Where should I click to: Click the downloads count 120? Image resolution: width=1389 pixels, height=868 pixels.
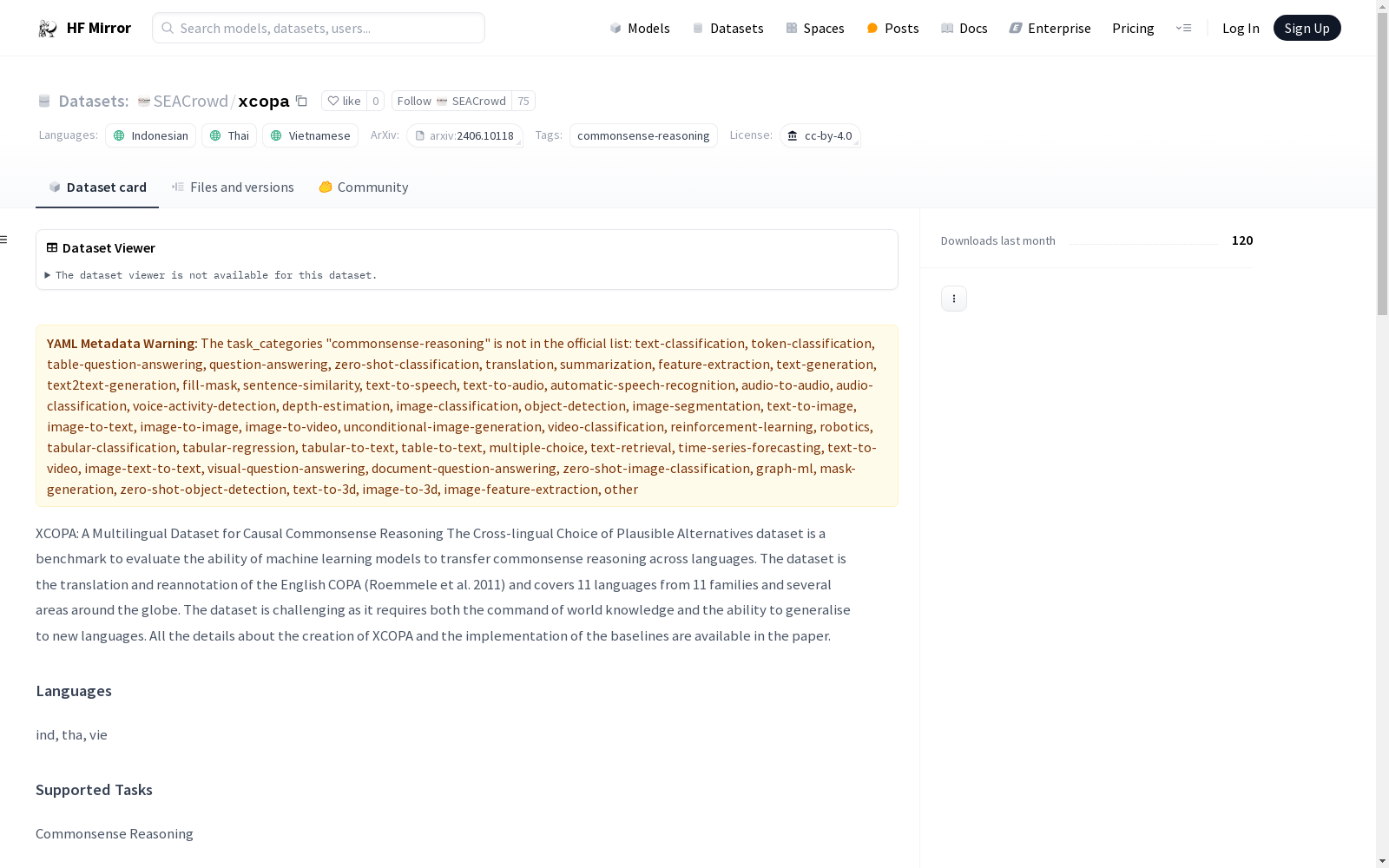pyautogui.click(x=1242, y=240)
